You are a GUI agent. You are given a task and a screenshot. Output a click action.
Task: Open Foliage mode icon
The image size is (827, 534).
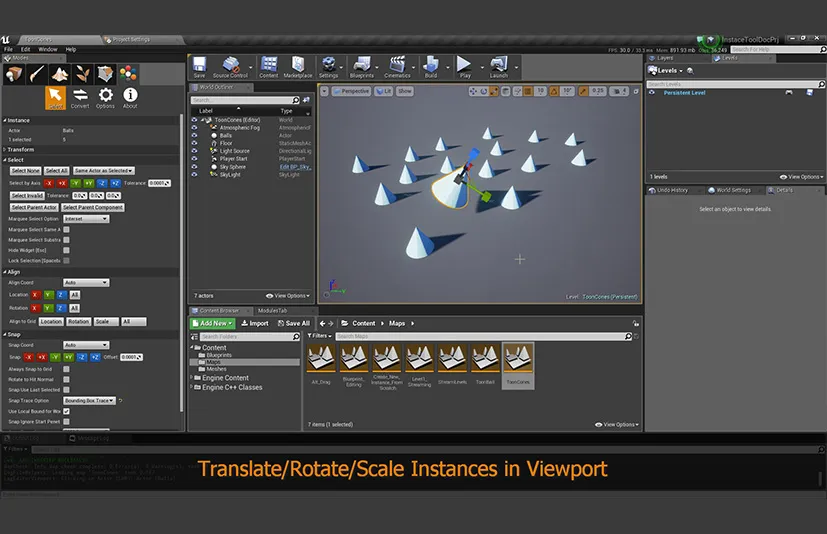click(82, 74)
